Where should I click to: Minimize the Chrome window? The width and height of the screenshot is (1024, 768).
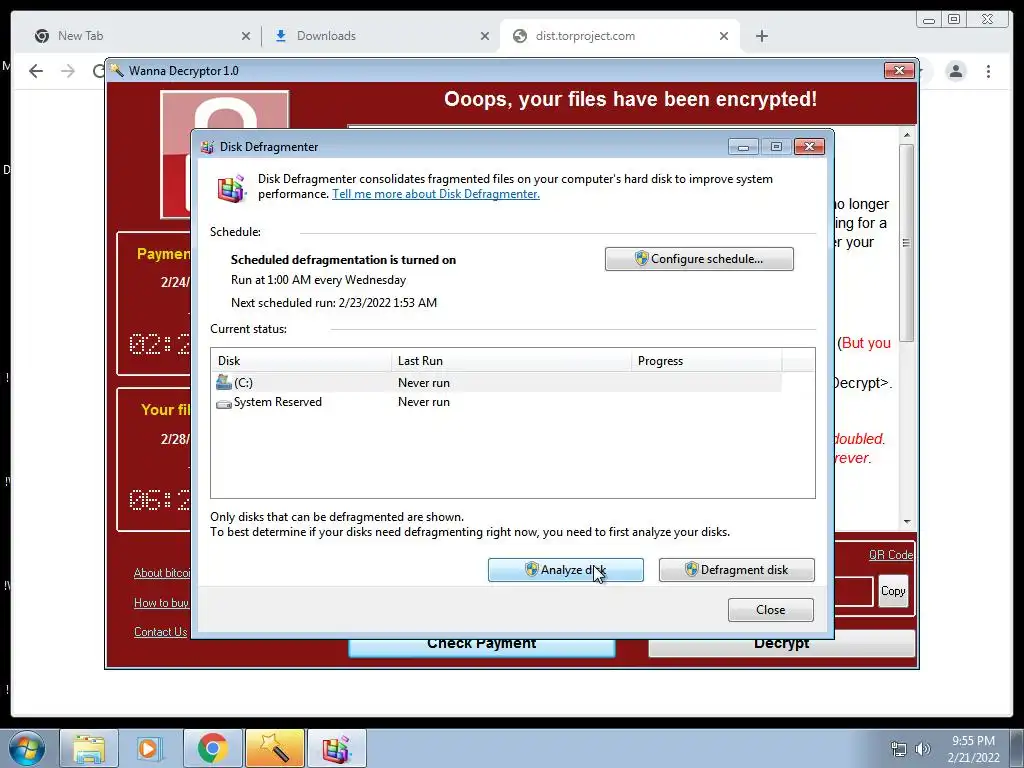929,20
